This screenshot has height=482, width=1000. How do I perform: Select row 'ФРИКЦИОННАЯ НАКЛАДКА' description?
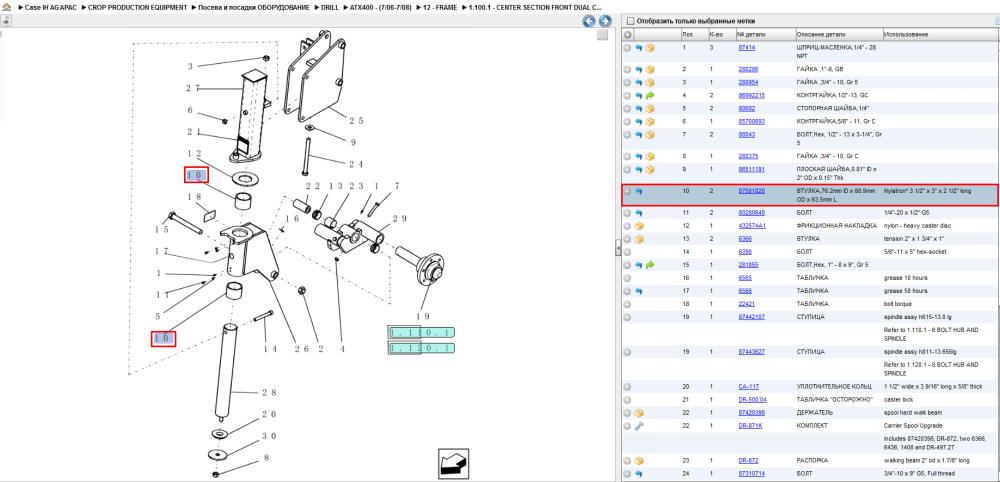point(837,226)
